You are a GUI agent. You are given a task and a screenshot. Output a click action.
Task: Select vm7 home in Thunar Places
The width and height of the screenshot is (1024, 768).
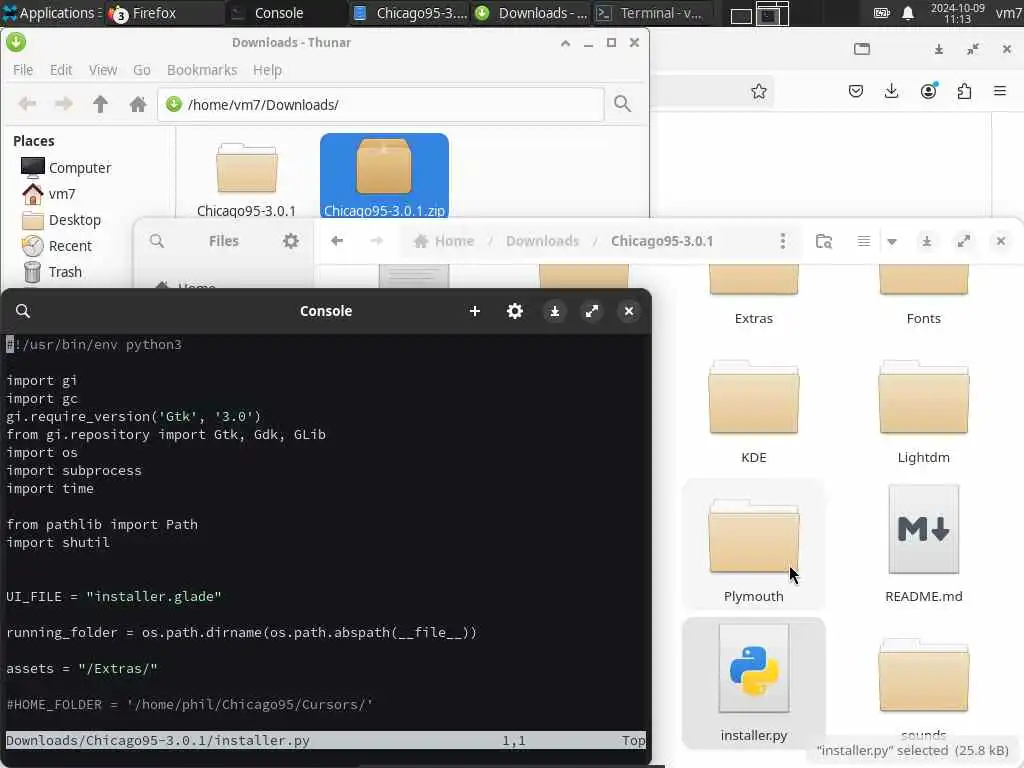pyautogui.click(x=48, y=194)
